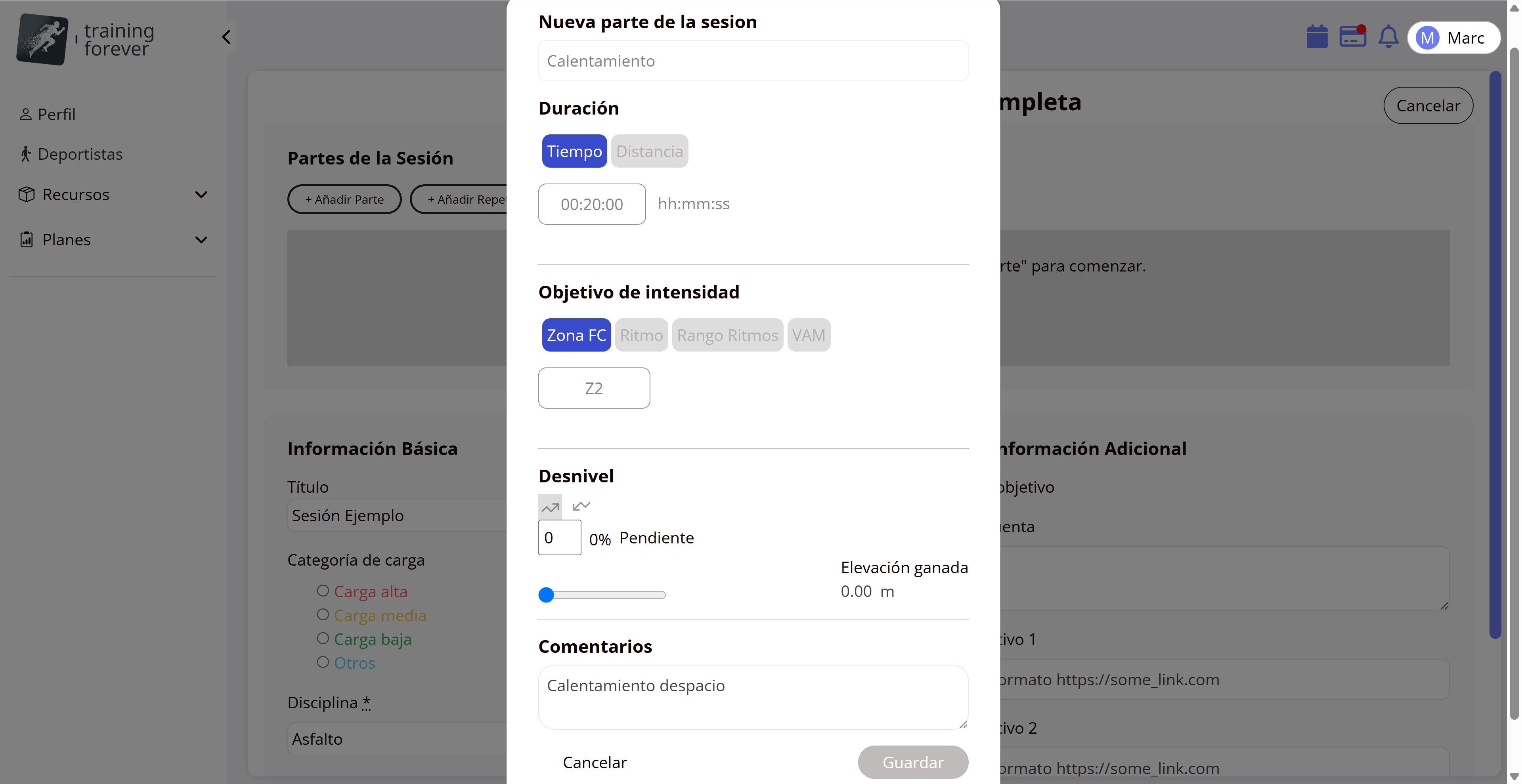Click Cancelar in the dialog footer
Screen dimensions: 1522x784
click(x=595, y=762)
